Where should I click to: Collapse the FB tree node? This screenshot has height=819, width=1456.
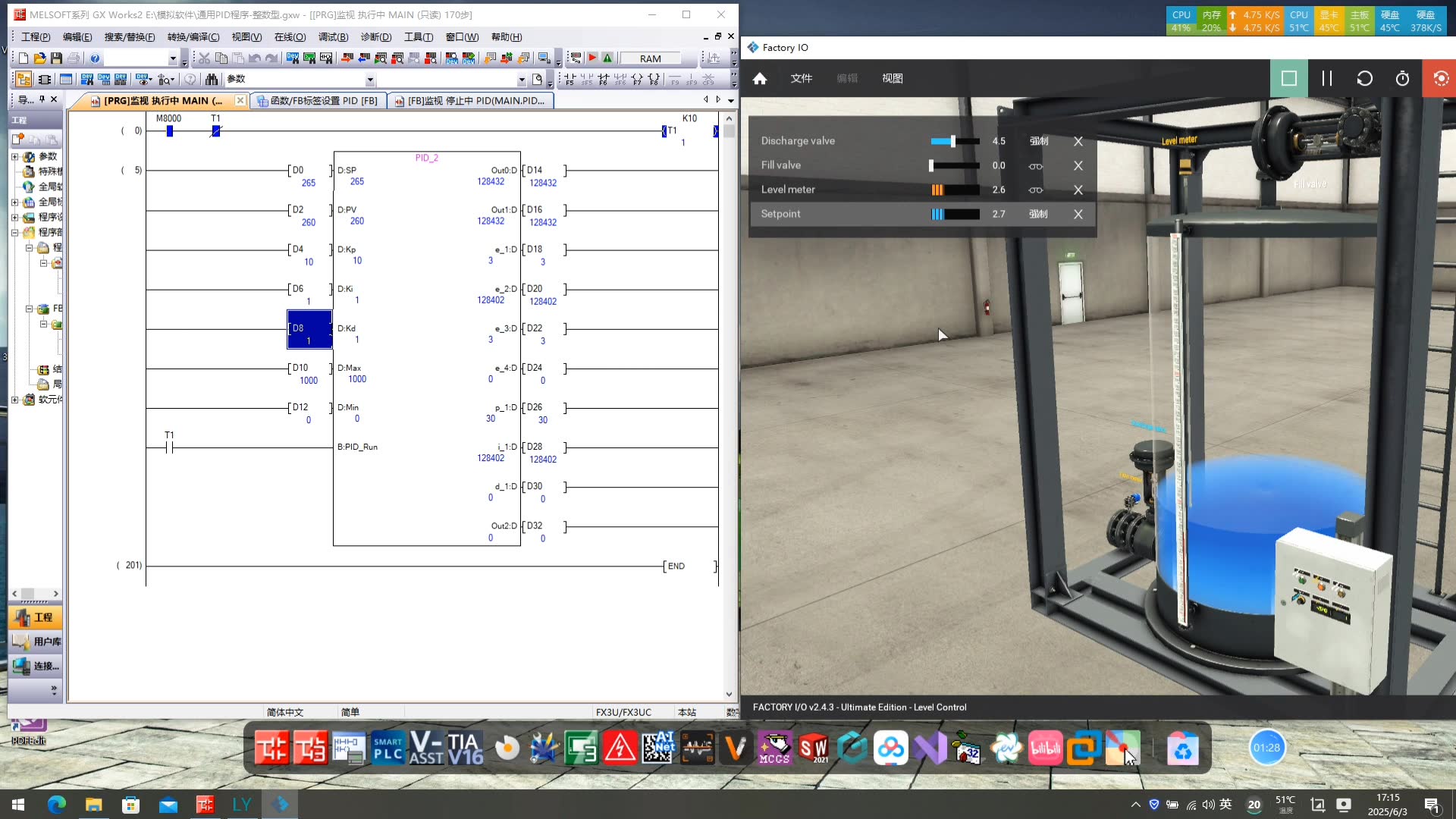point(29,309)
